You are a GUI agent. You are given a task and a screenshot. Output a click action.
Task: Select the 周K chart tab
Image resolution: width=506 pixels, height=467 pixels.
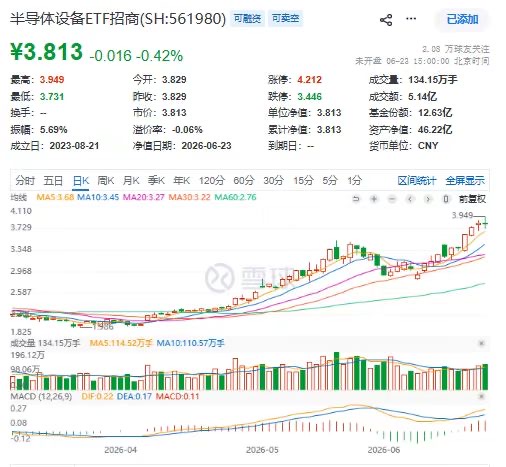click(x=106, y=180)
